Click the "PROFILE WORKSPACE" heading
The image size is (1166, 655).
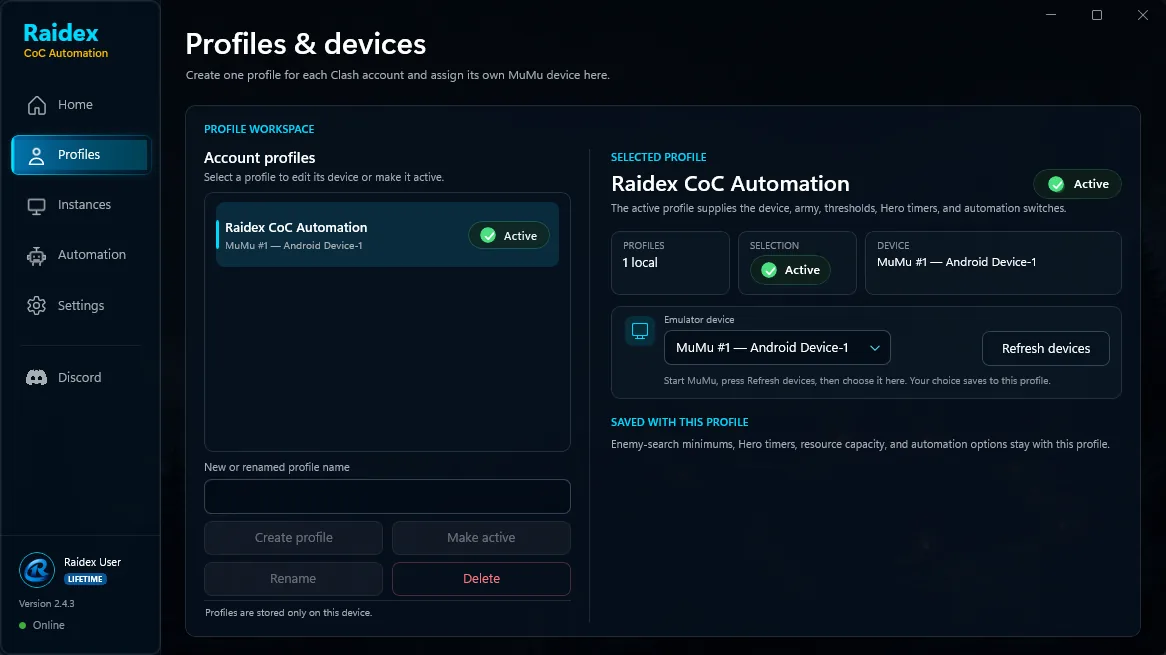[x=259, y=129]
